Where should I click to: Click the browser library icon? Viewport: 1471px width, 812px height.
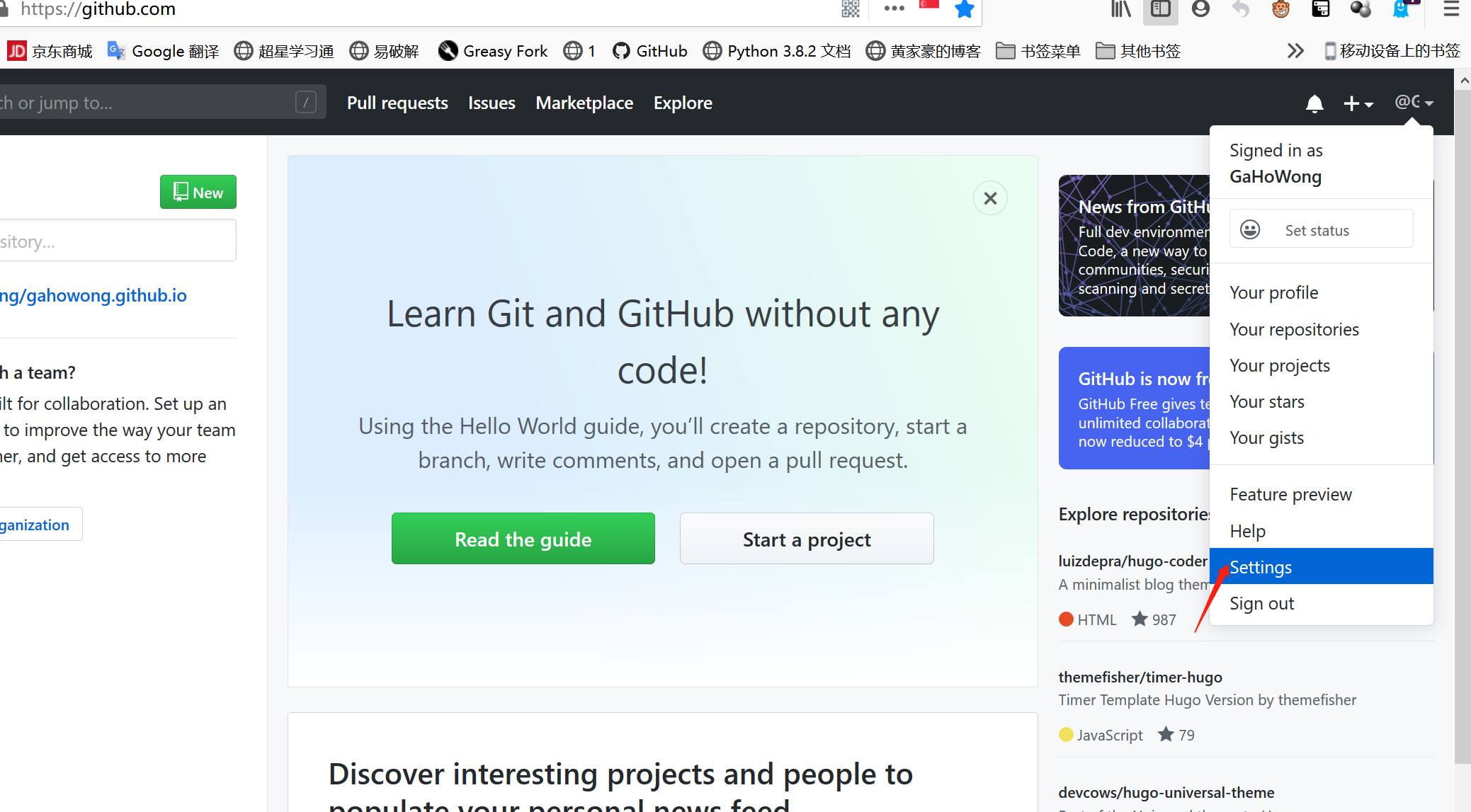pyautogui.click(x=1120, y=9)
